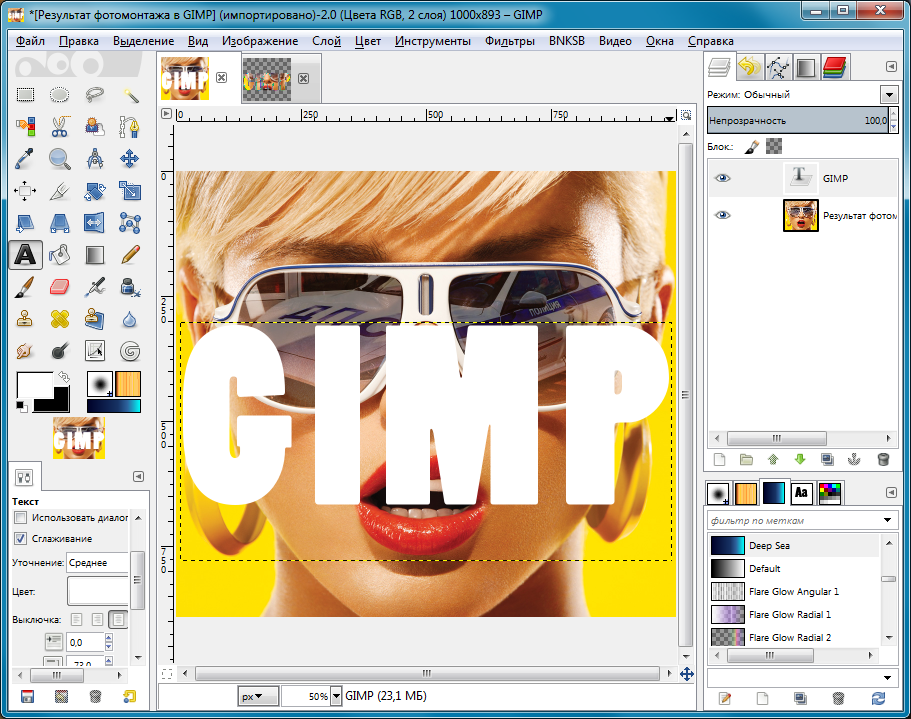Screen dimensions: 911x719
Task: Hide the GIMP text layer
Action: [x=722, y=178]
